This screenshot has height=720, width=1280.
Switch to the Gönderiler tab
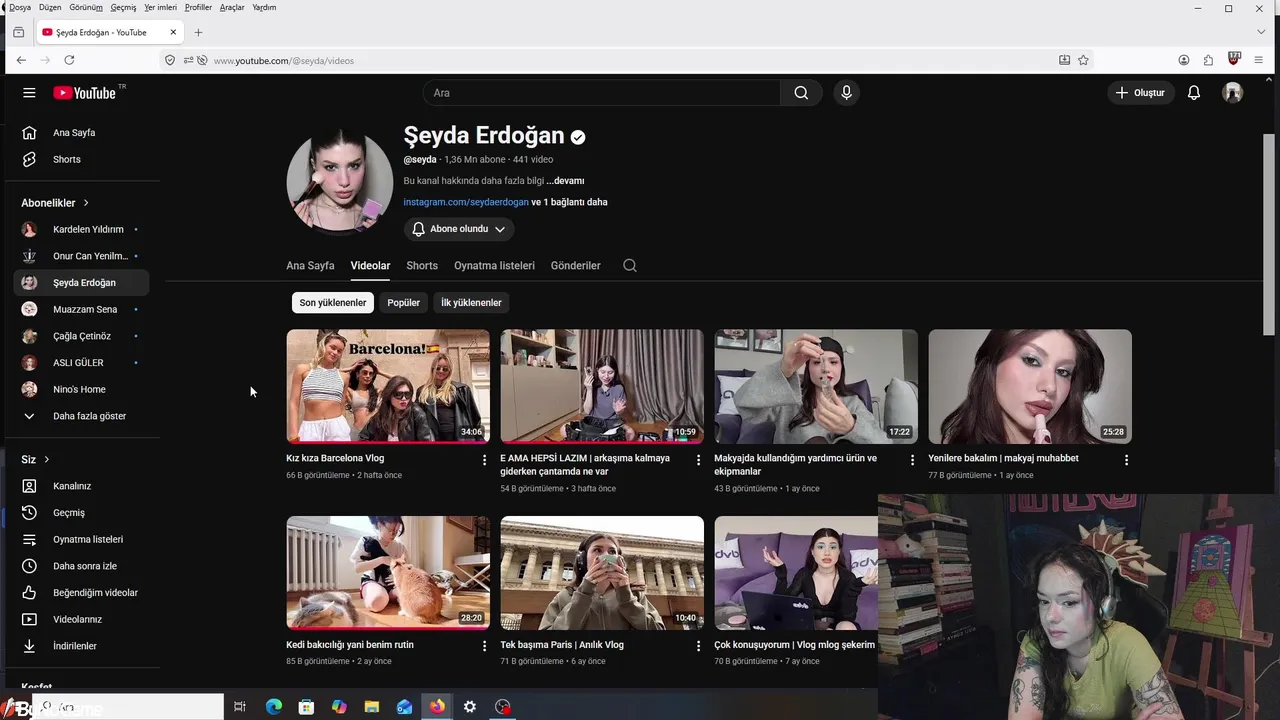click(x=575, y=266)
